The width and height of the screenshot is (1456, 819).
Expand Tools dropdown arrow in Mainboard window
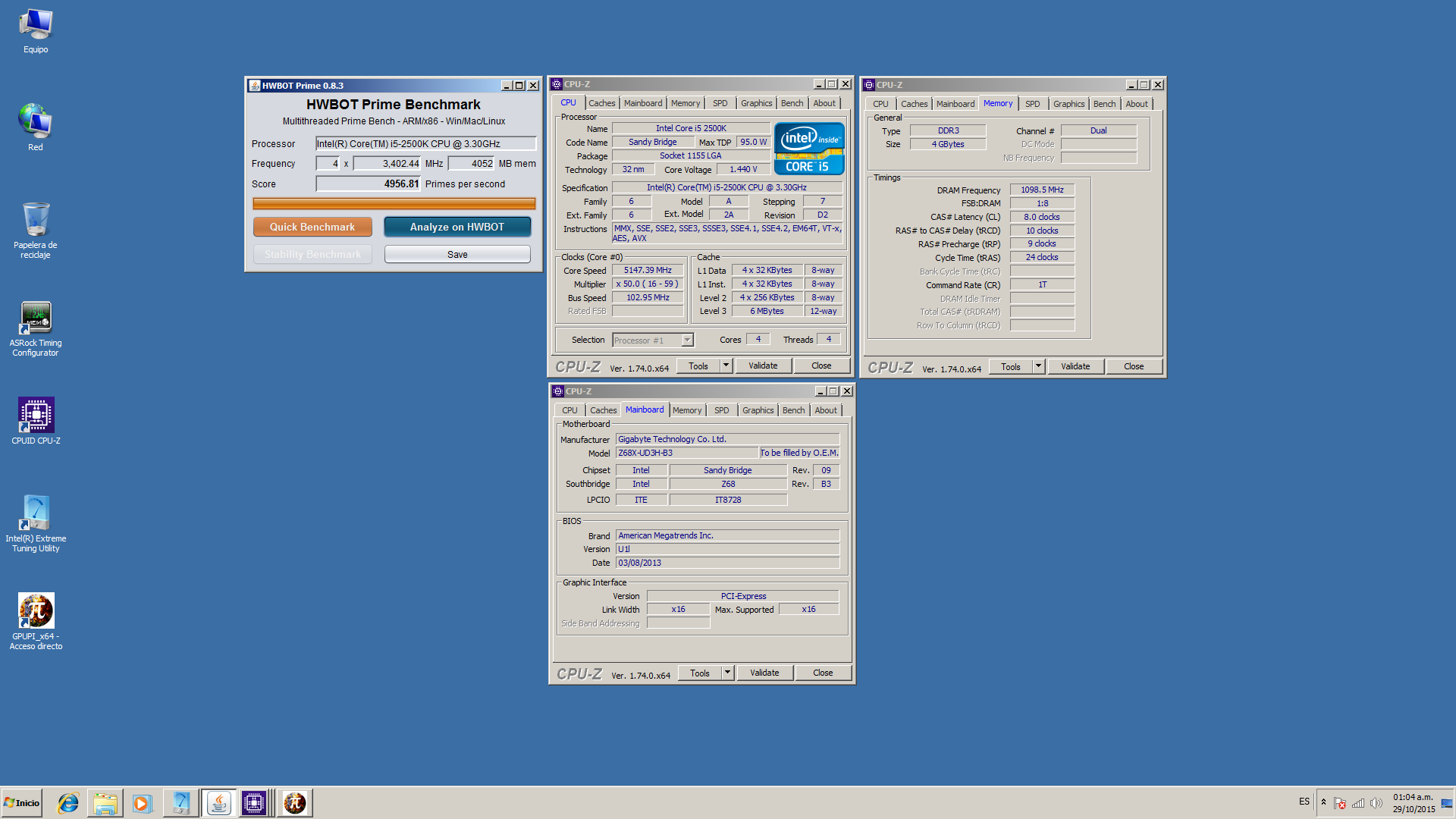[727, 673]
